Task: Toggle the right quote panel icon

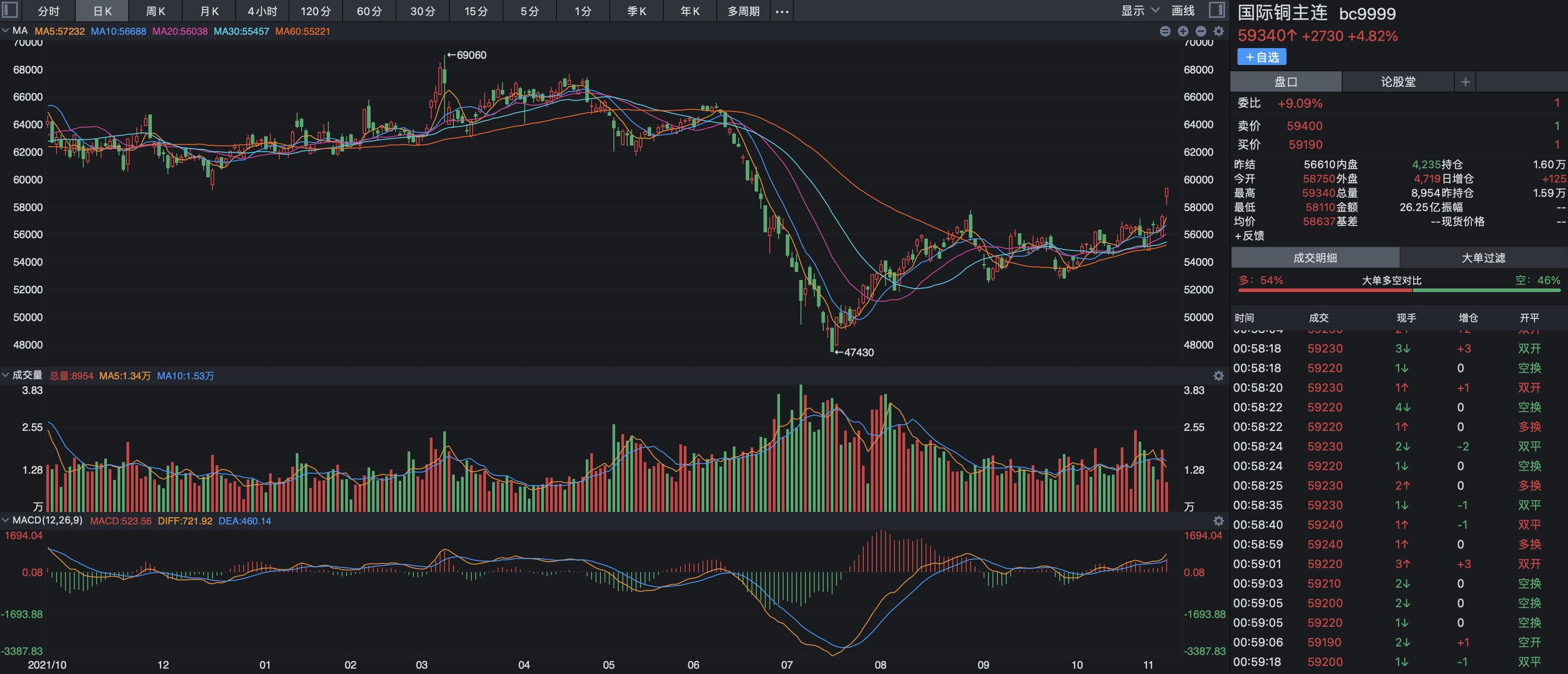Action: pos(1216,10)
